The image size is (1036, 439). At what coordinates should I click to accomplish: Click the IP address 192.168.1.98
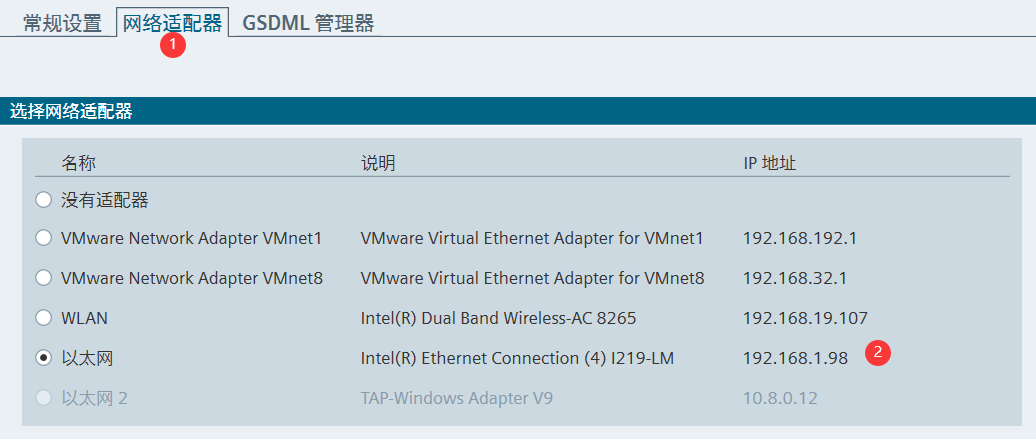pos(796,358)
